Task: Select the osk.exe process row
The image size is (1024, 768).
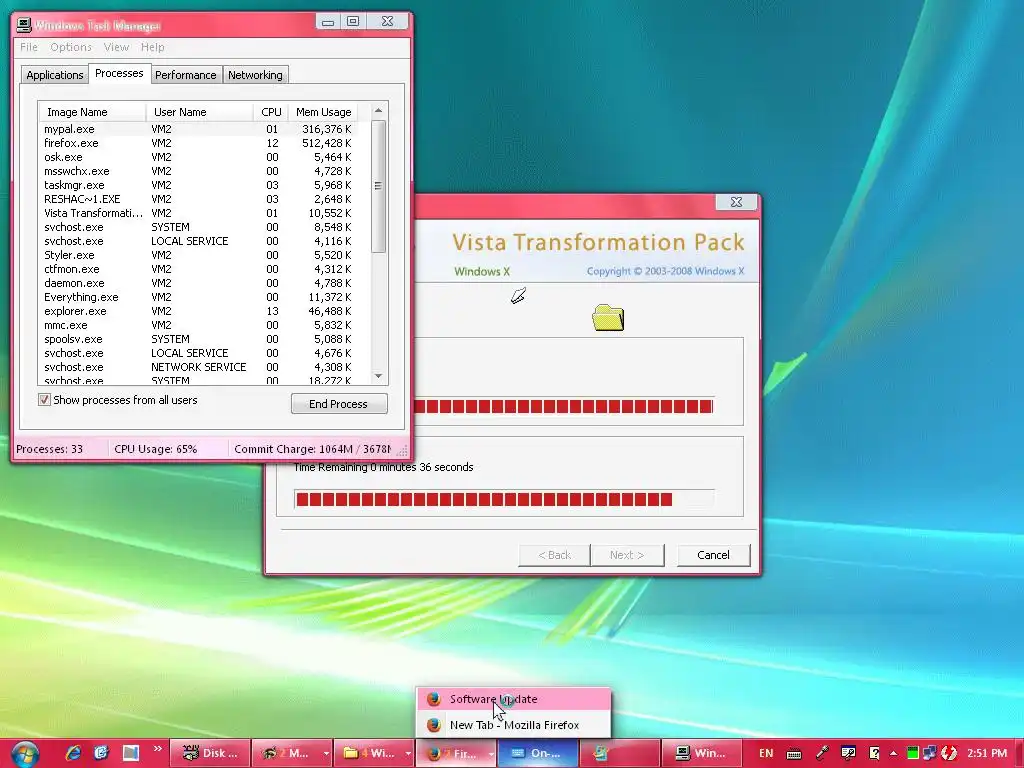Action: 198,157
